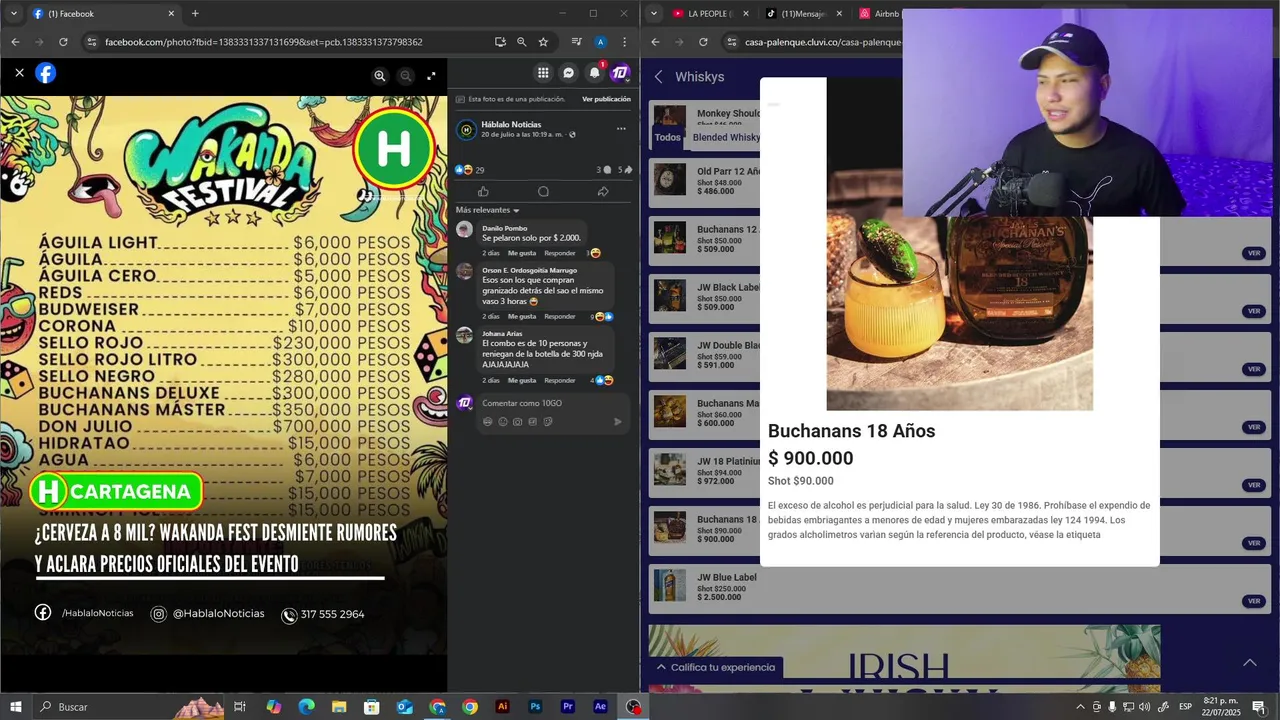Screen dimensions: 1280x720
Task: Reload the Facebook page
Action: [x=63, y=42]
